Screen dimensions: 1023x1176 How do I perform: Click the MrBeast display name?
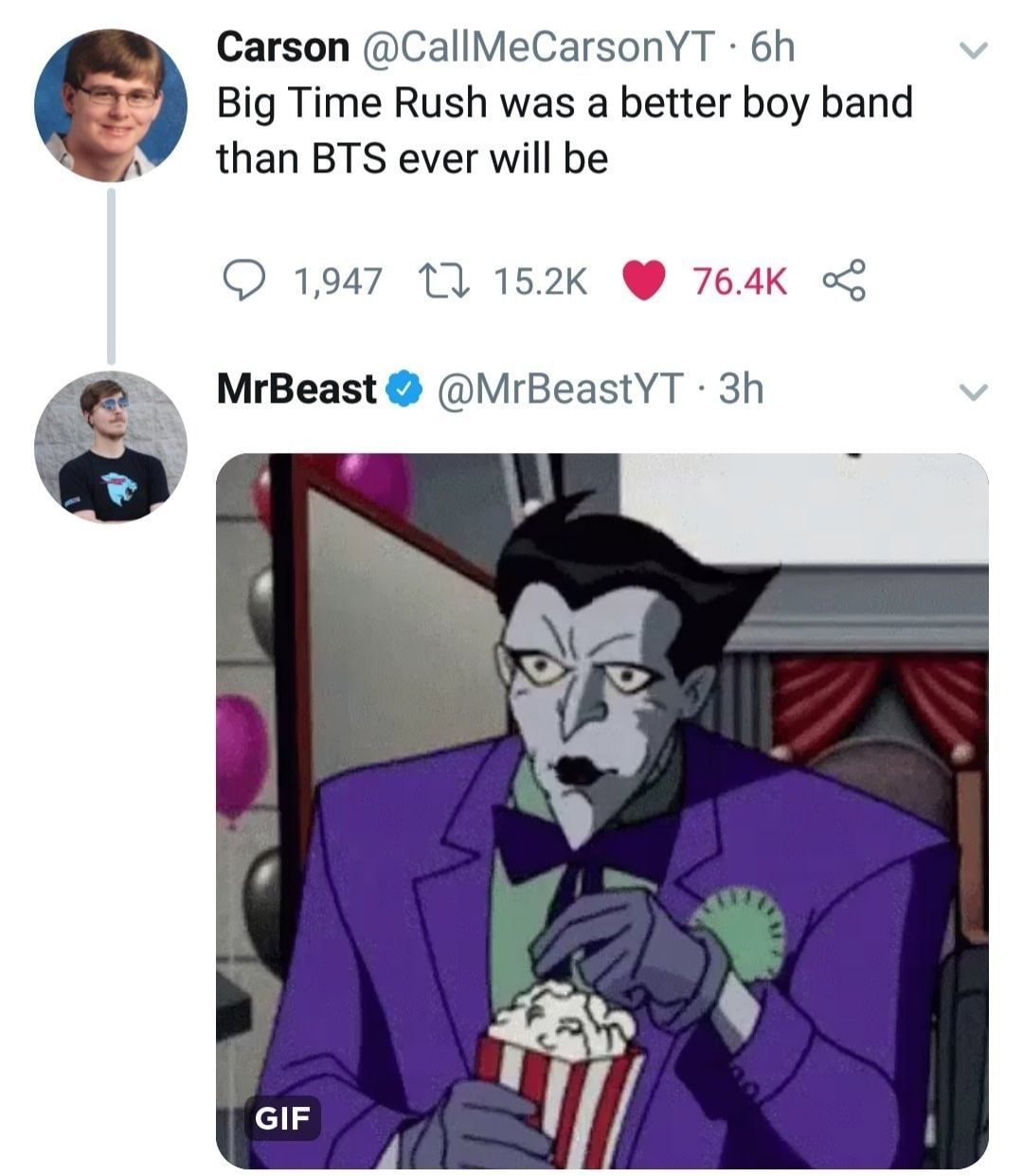coord(296,389)
